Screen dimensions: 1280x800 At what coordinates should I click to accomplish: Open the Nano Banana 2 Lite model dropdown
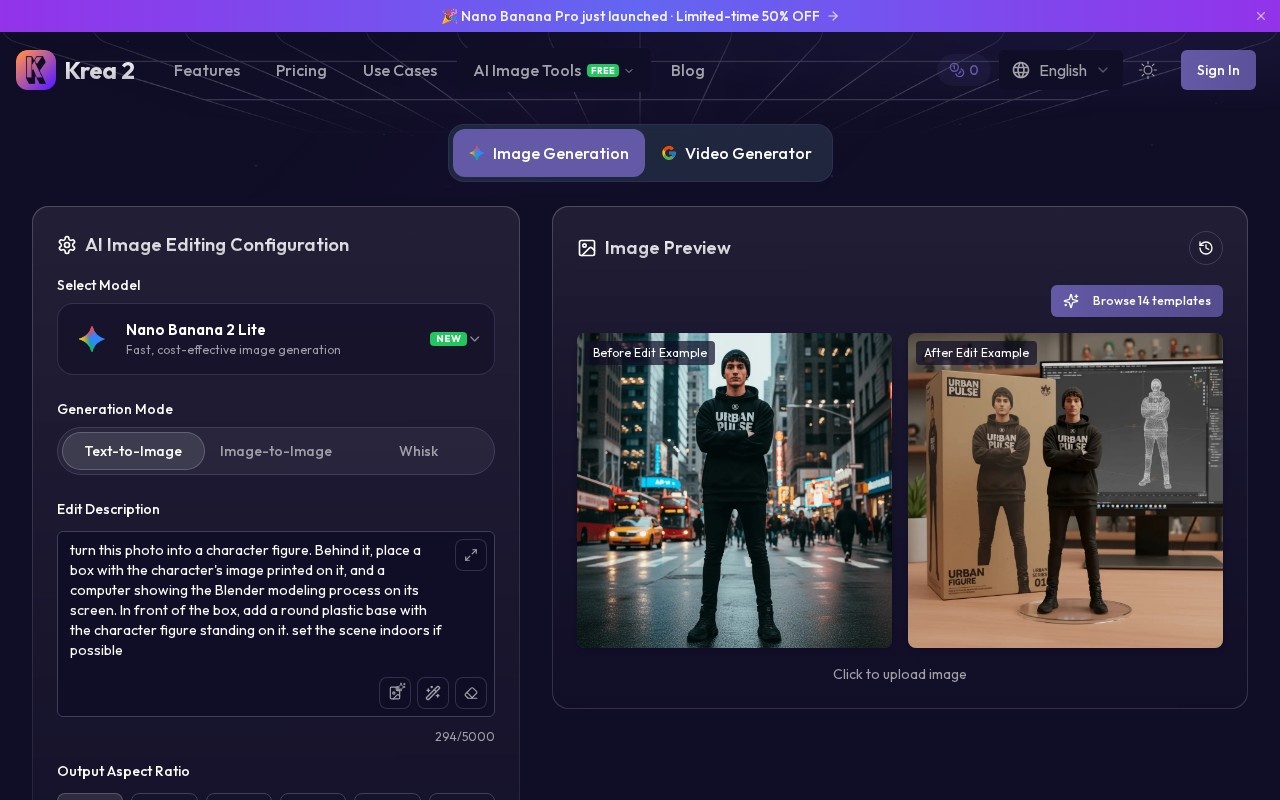tap(276, 339)
